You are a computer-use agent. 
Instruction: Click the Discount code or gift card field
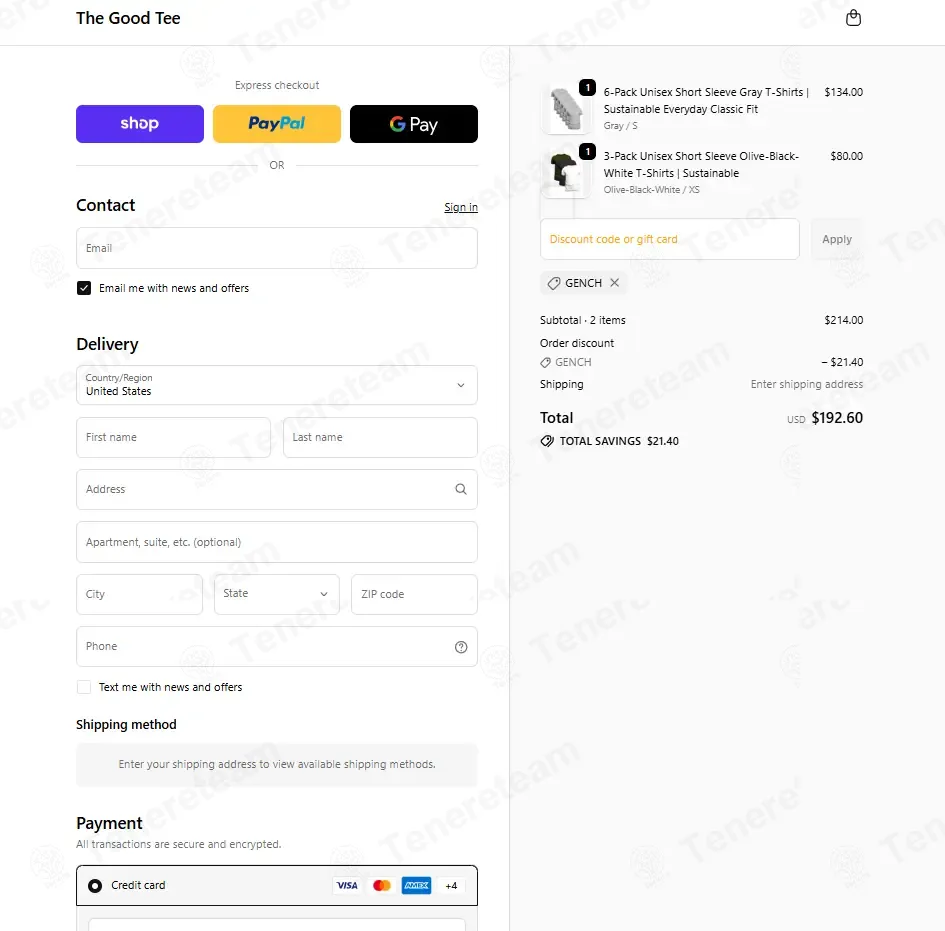[670, 240]
